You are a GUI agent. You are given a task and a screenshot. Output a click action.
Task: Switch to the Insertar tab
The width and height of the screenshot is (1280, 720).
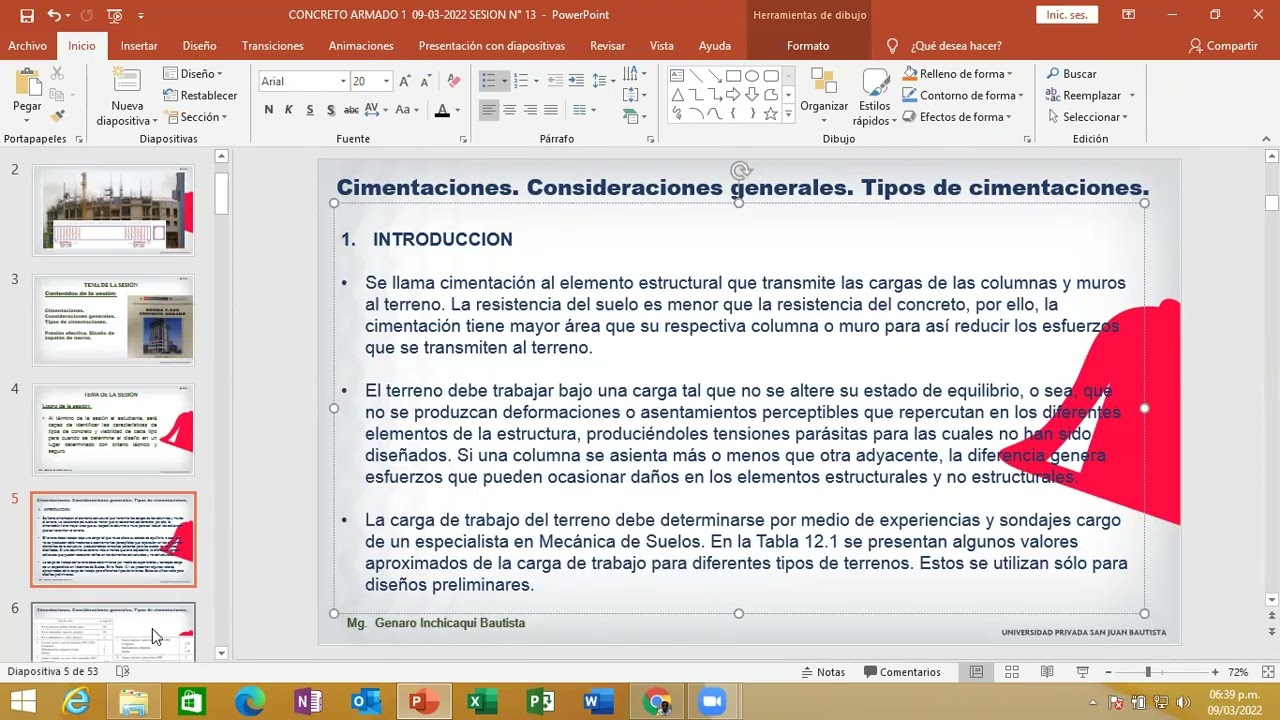[x=139, y=46]
